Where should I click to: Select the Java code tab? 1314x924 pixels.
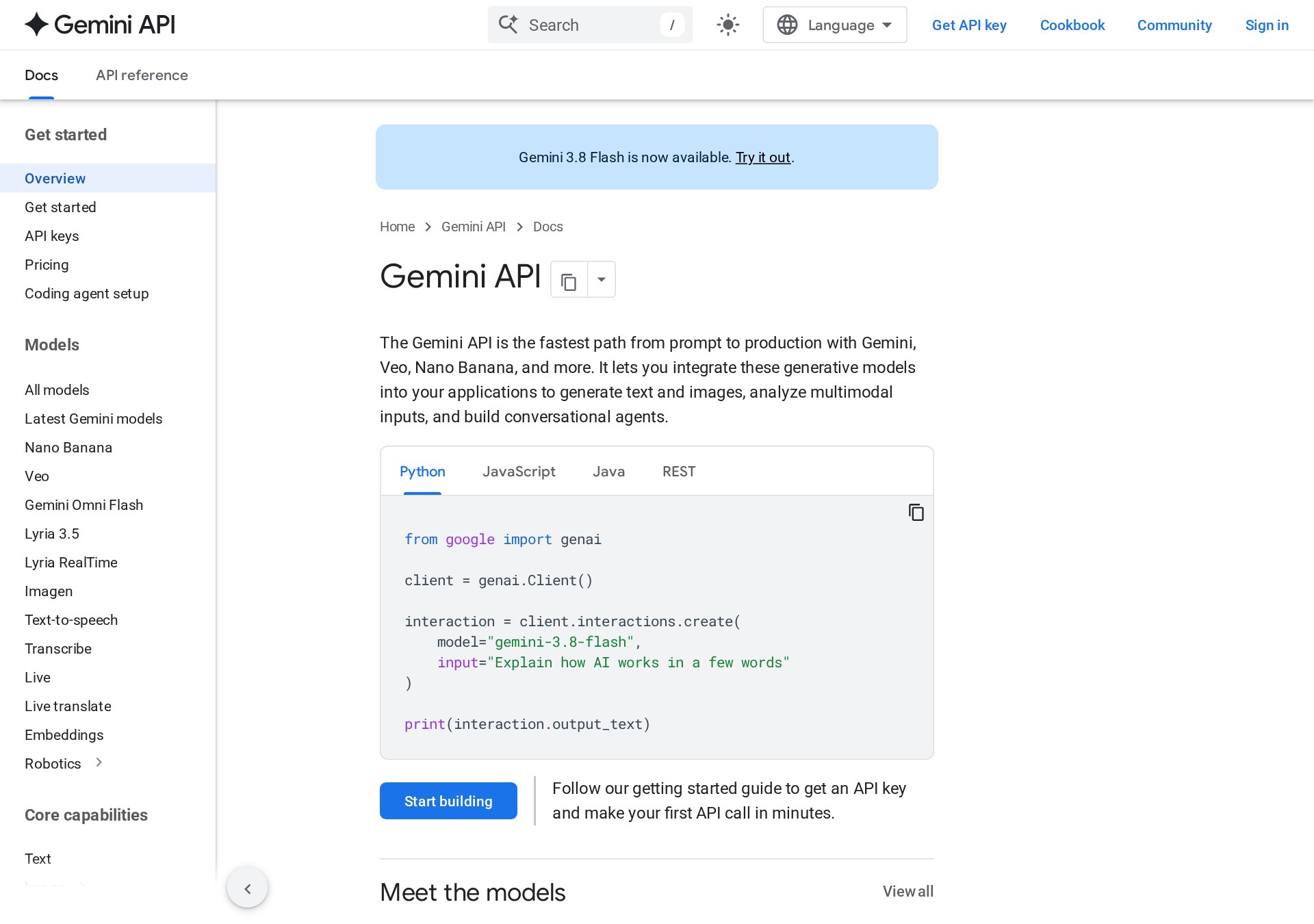pos(608,472)
